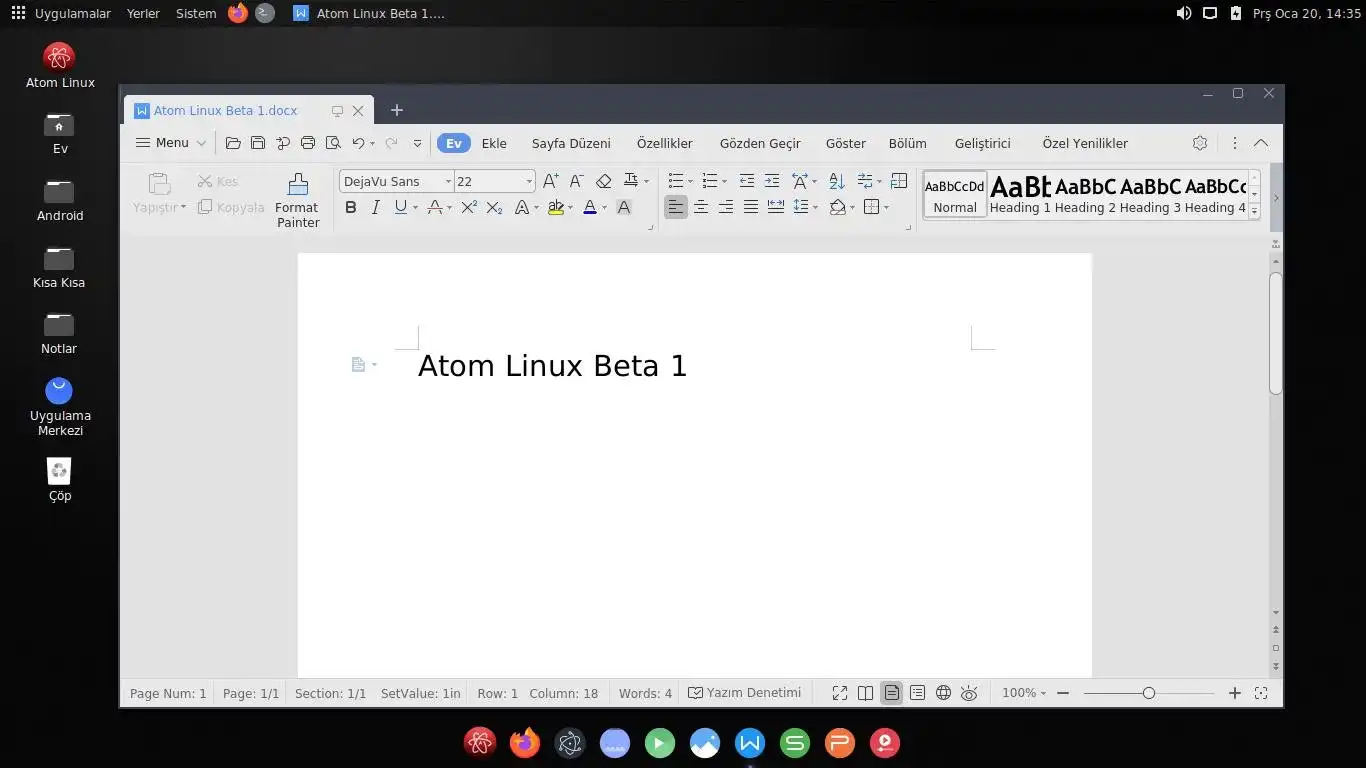The width and height of the screenshot is (1366, 768).
Task: Click the Format Painter tool
Action: tap(297, 200)
